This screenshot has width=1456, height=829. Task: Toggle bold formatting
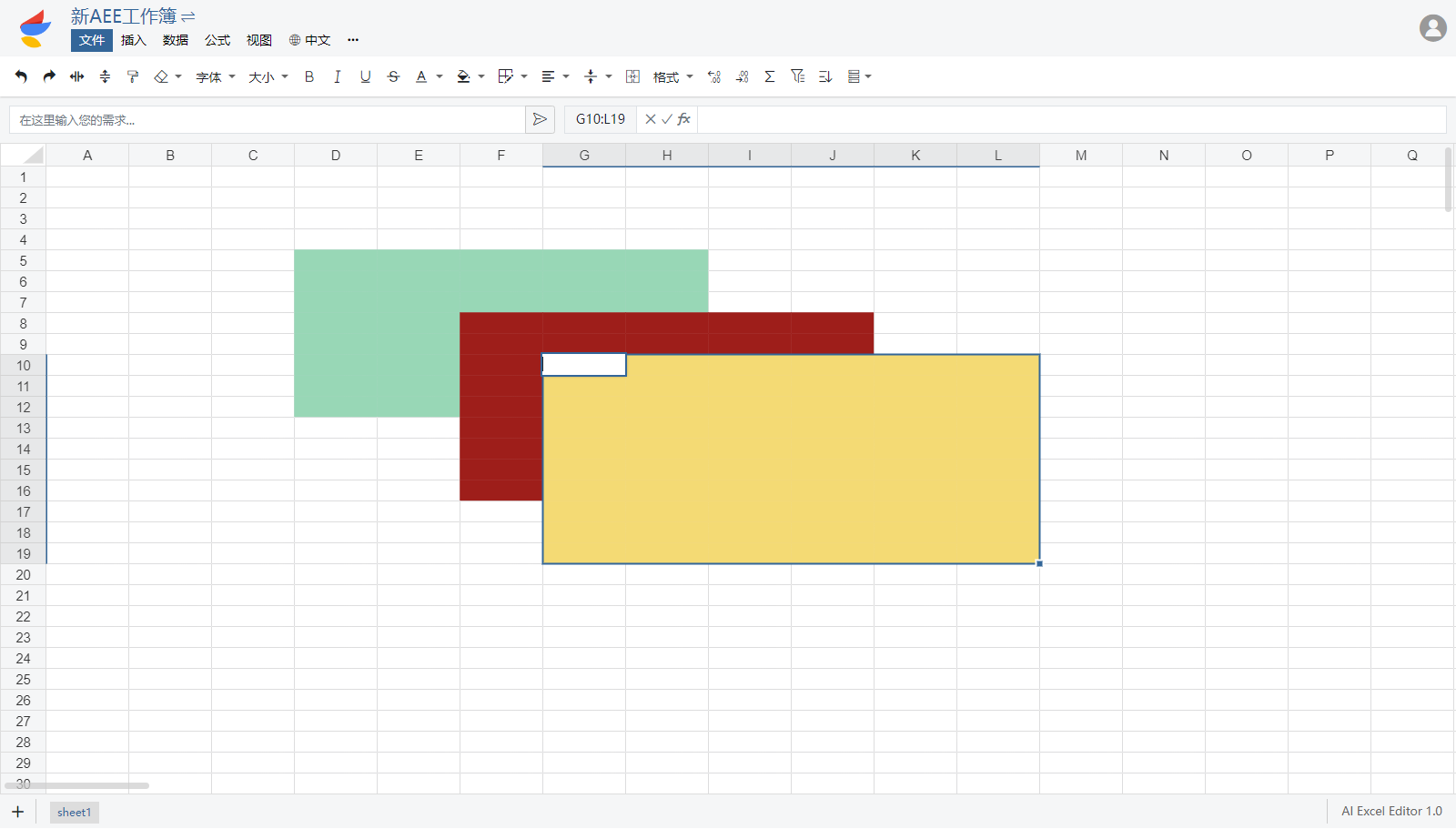tap(309, 77)
